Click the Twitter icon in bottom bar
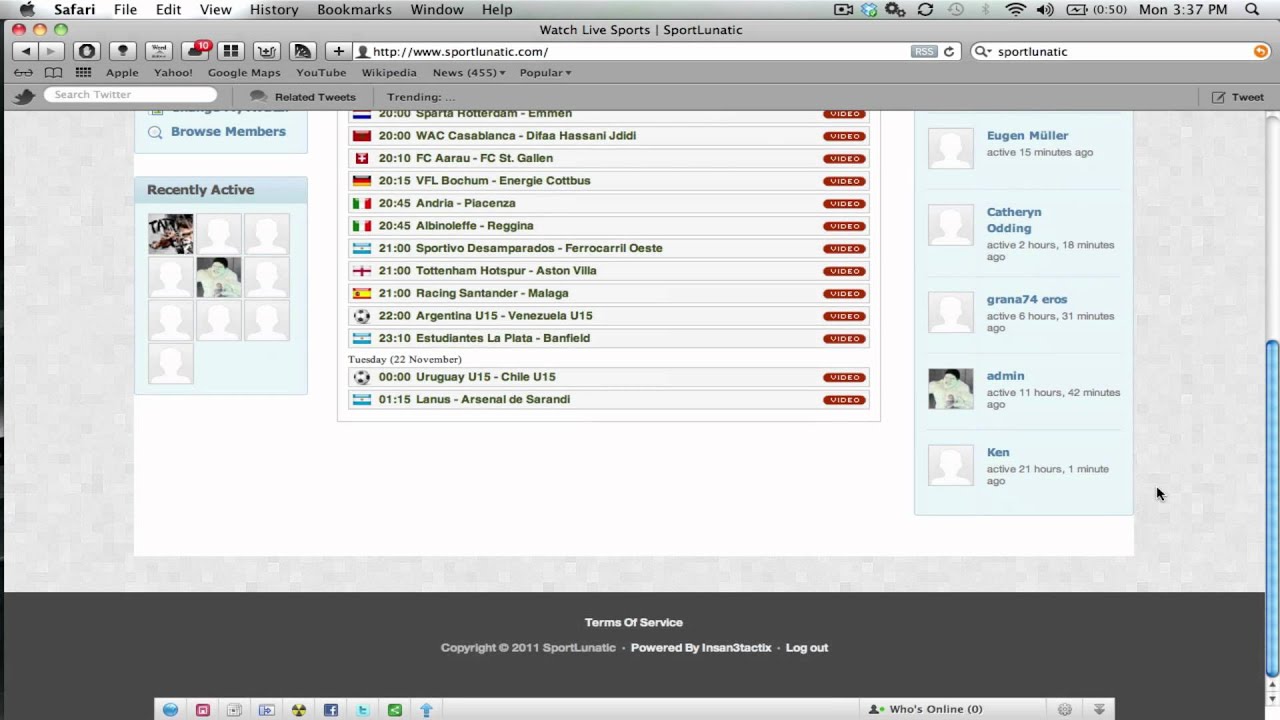Image resolution: width=1280 pixels, height=720 pixels. (362, 709)
